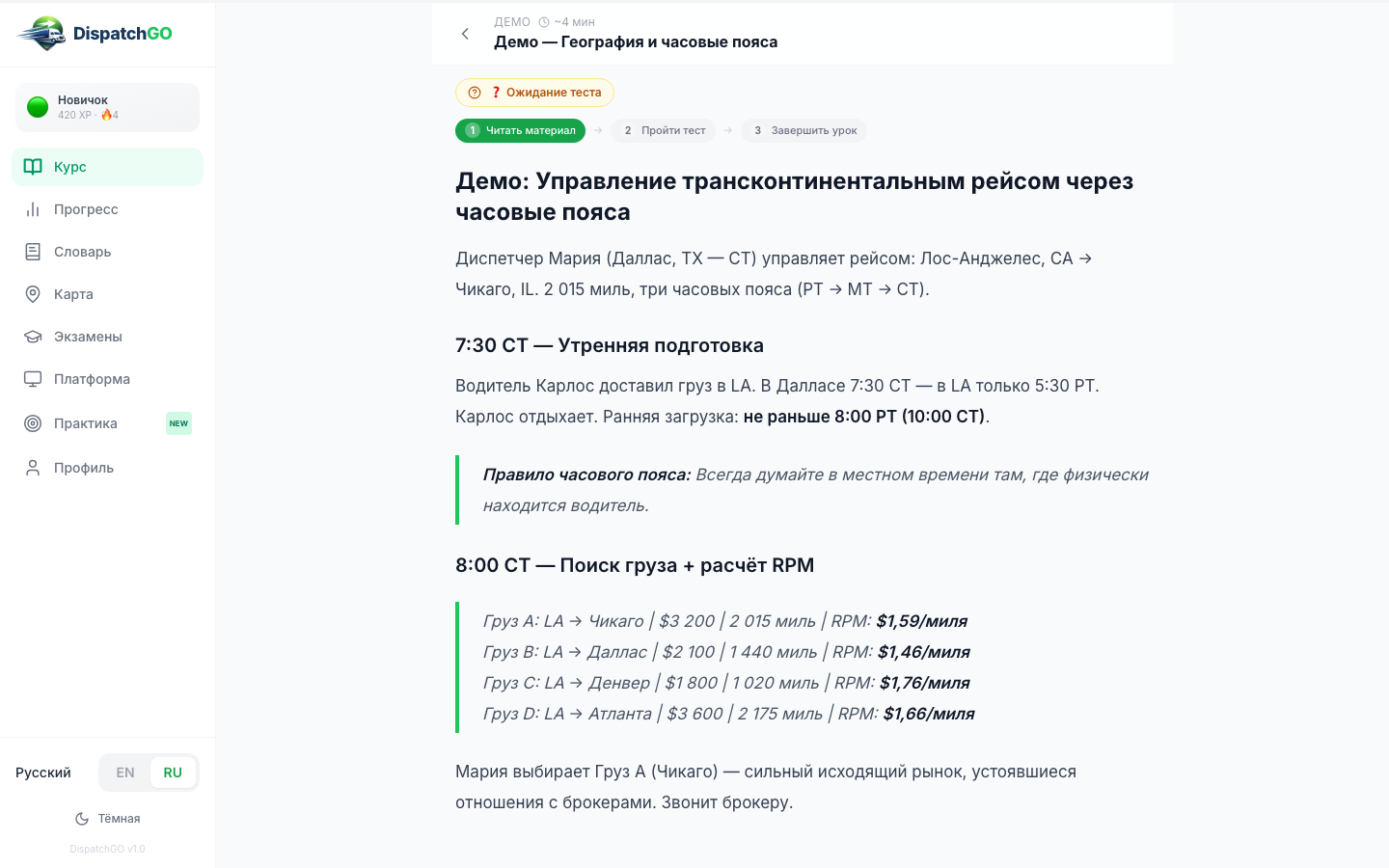The height and width of the screenshot is (868, 1389).
Task: Switch language to EN
Action: [125, 773]
